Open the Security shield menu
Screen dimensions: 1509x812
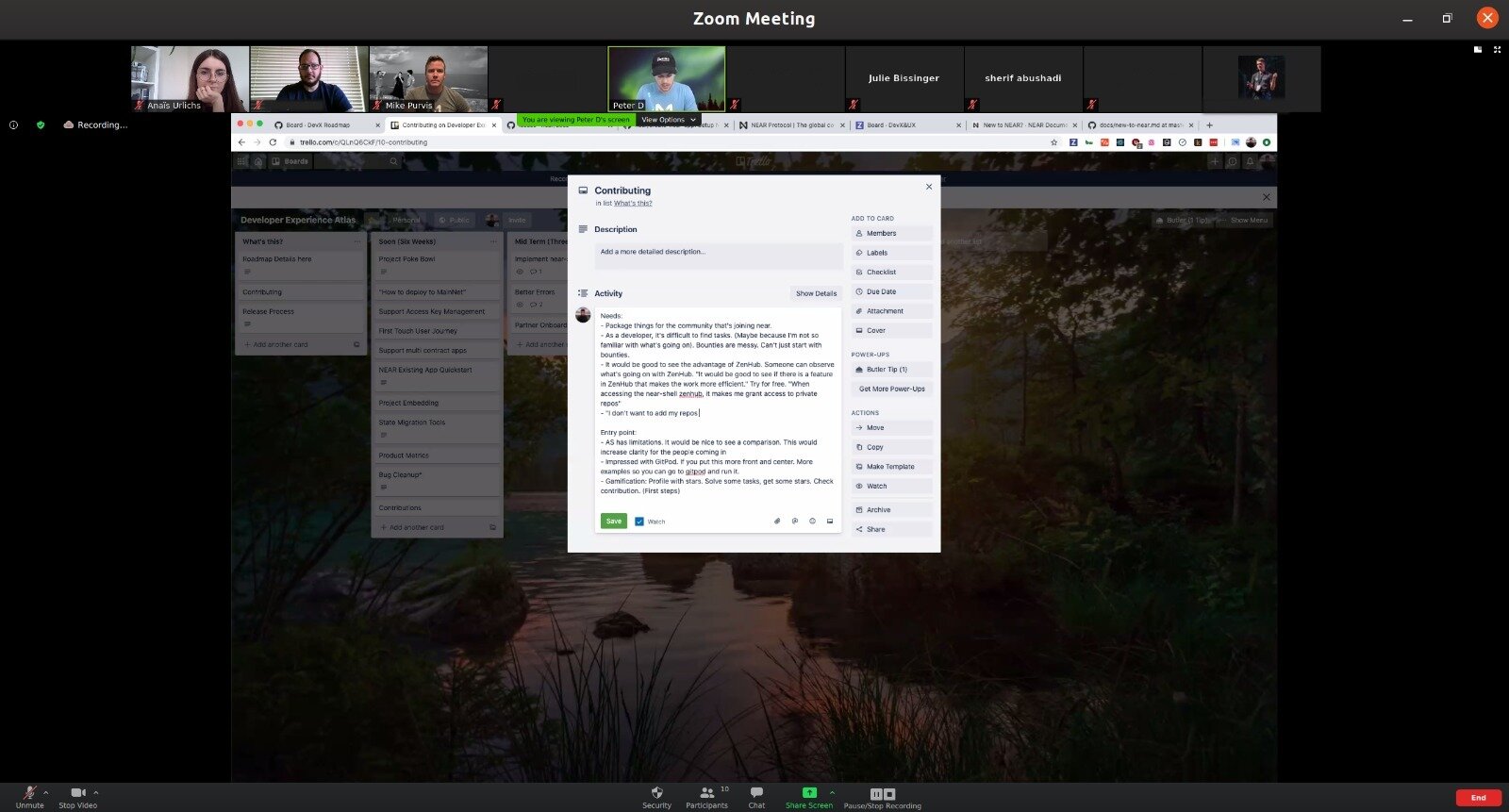click(657, 797)
